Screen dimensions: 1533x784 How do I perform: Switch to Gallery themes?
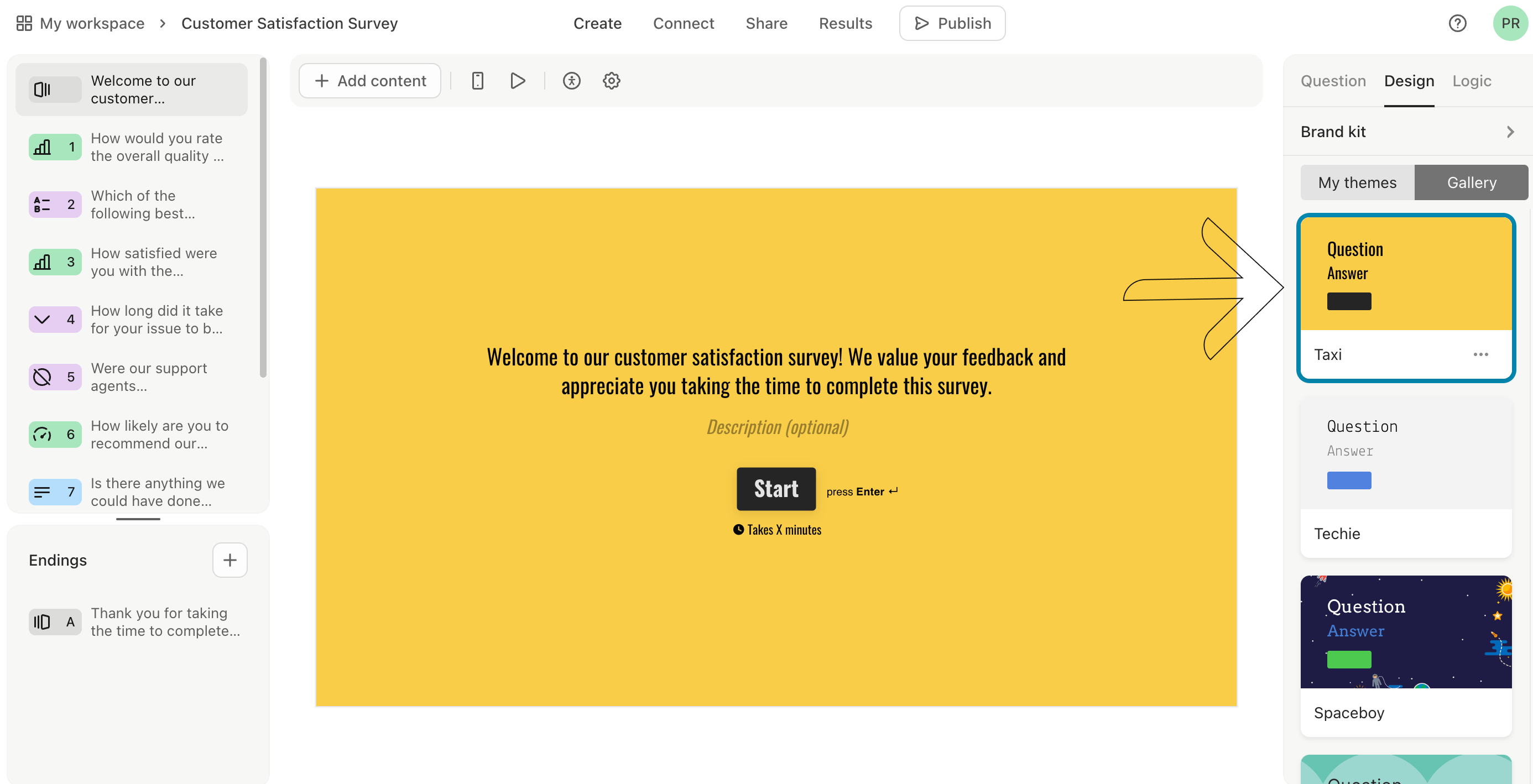(x=1471, y=182)
